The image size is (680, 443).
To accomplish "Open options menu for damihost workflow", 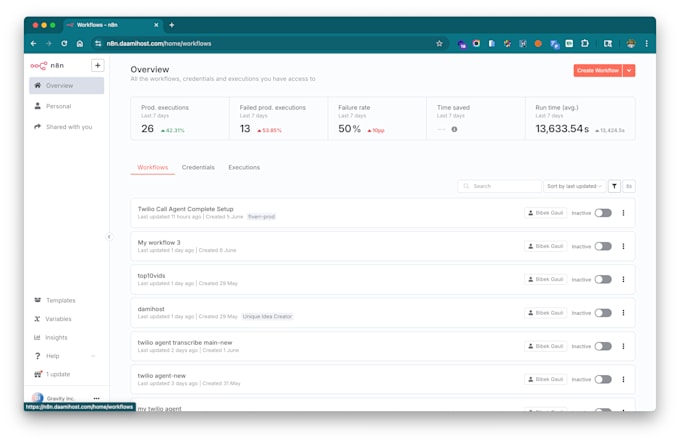I will tap(623, 313).
